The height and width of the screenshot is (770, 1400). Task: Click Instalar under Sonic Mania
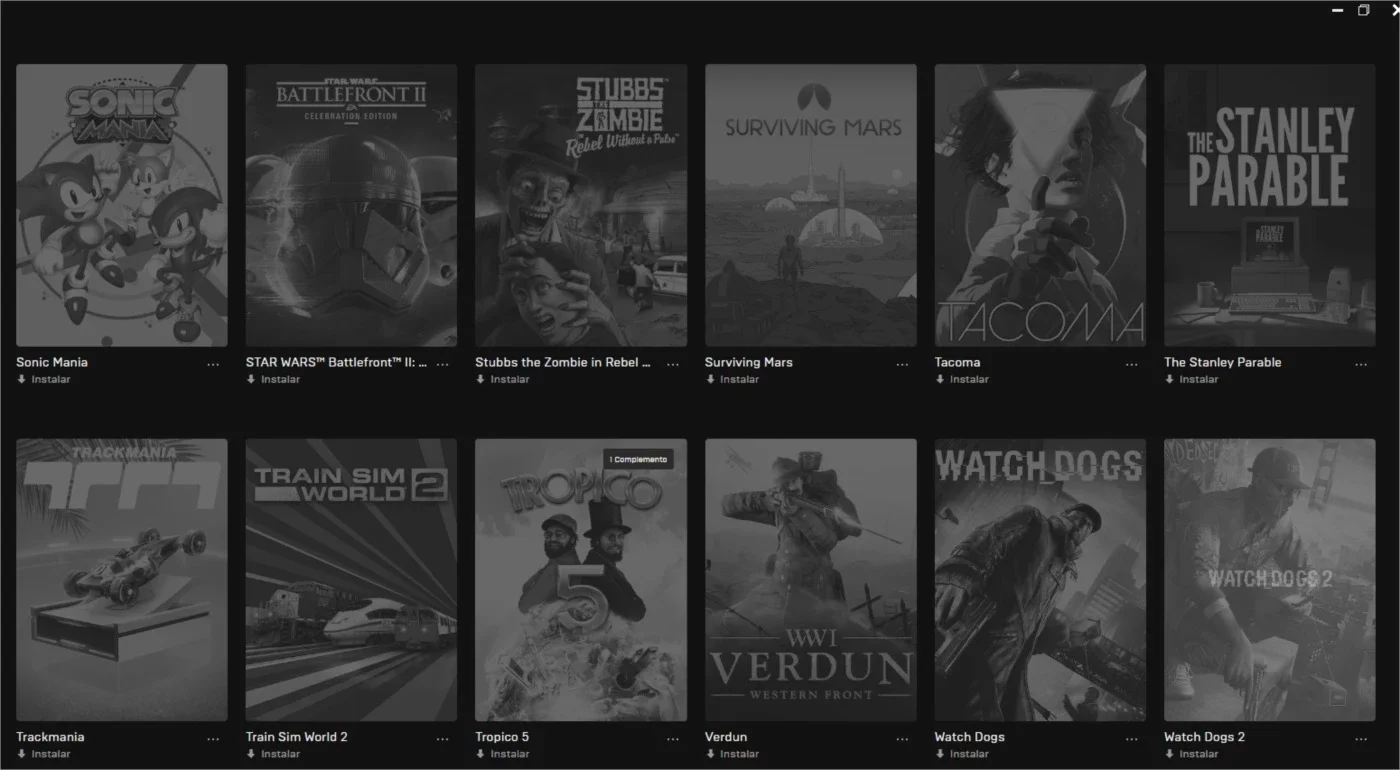pyautogui.click(x=44, y=380)
